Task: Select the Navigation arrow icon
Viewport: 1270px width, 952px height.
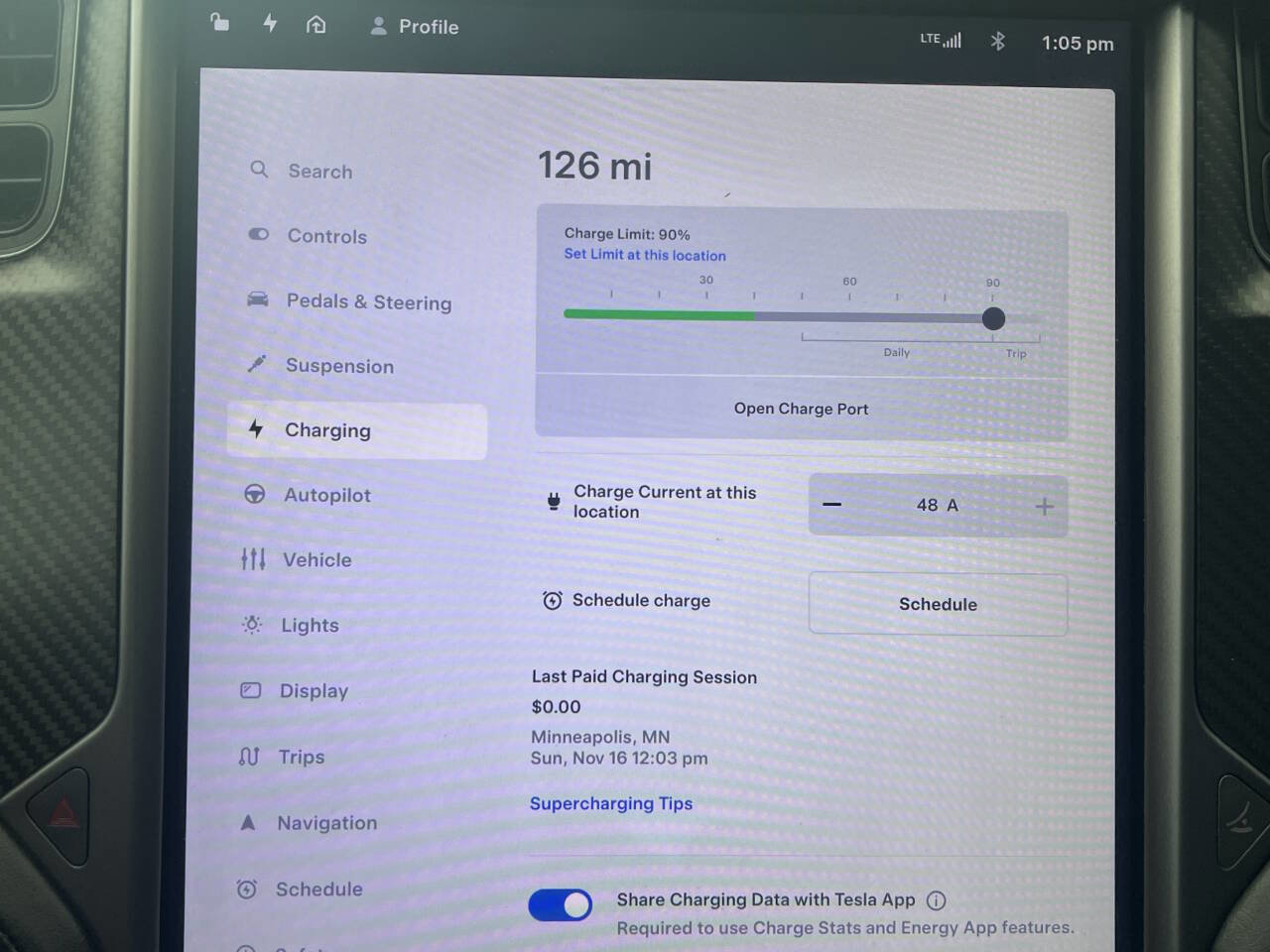Action: pyautogui.click(x=247, y=821)
